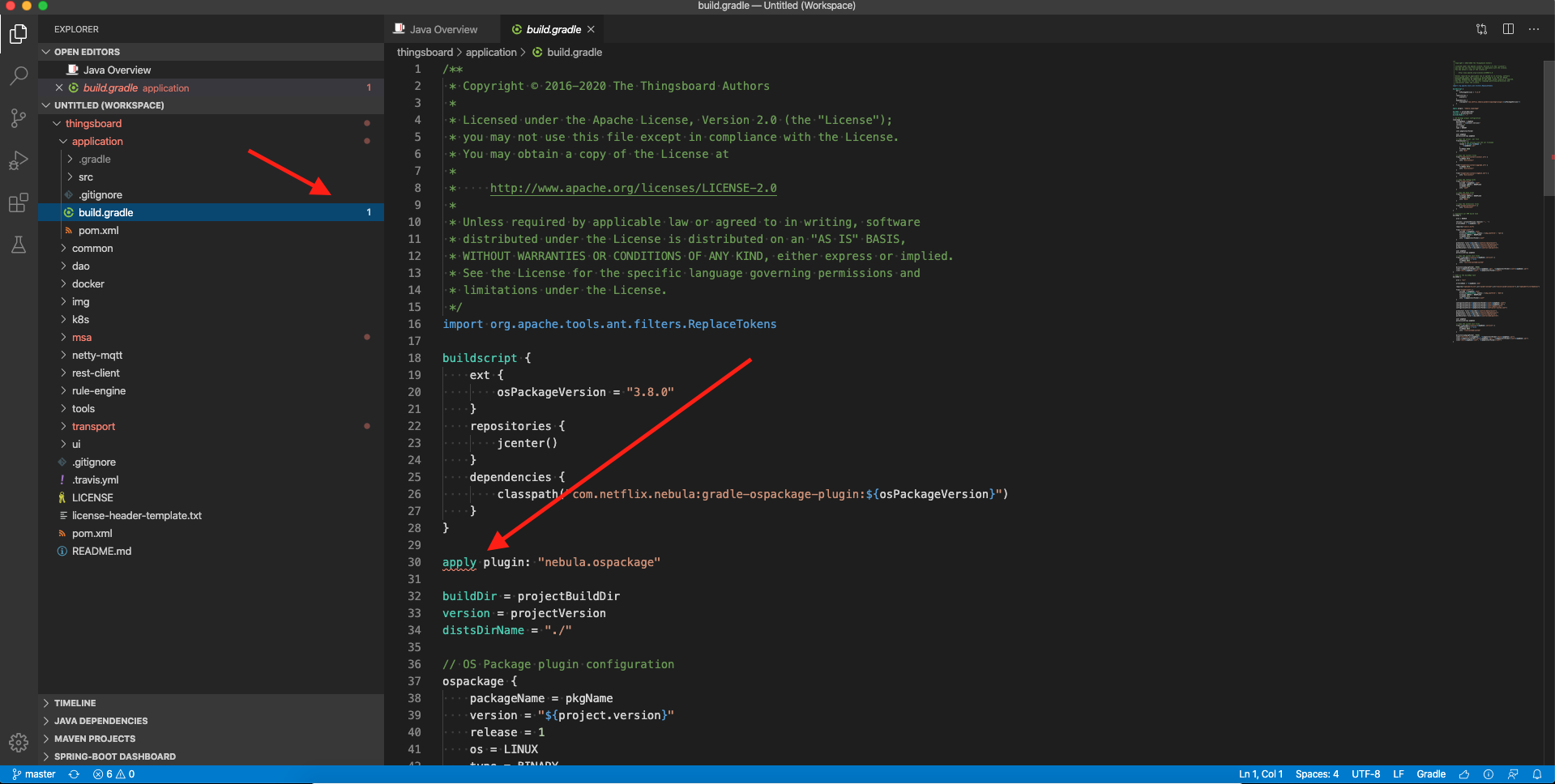The height and width of the screenshot is (784, 1555).
Task: Open the editor more actions menu
Action: click(1534, 28)
